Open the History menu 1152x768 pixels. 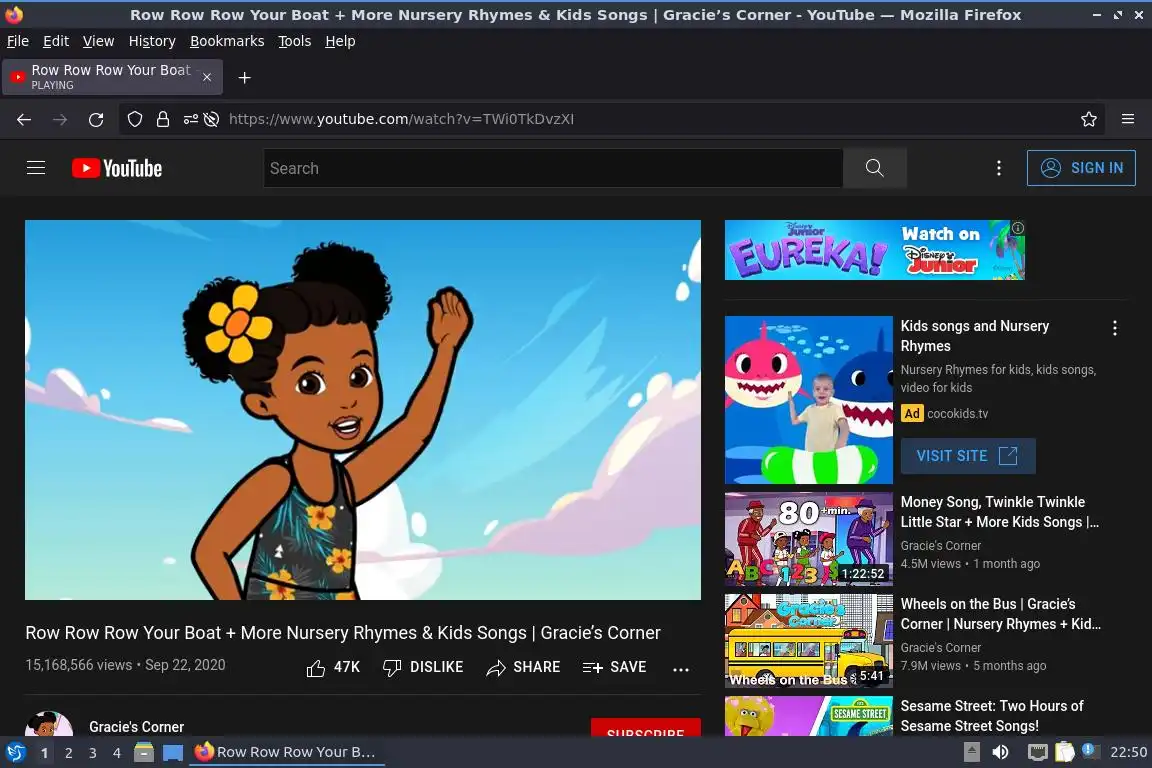pos(152,41)
